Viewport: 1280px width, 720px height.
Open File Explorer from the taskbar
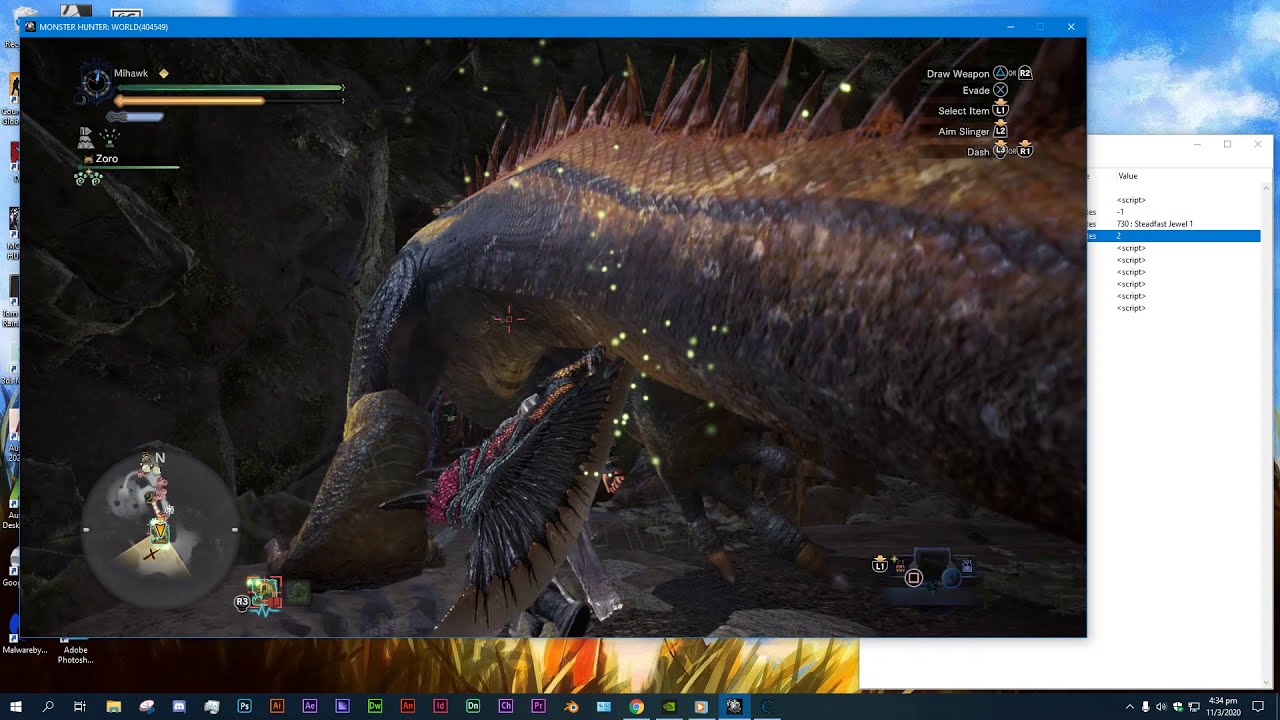[x=114, y=706]
